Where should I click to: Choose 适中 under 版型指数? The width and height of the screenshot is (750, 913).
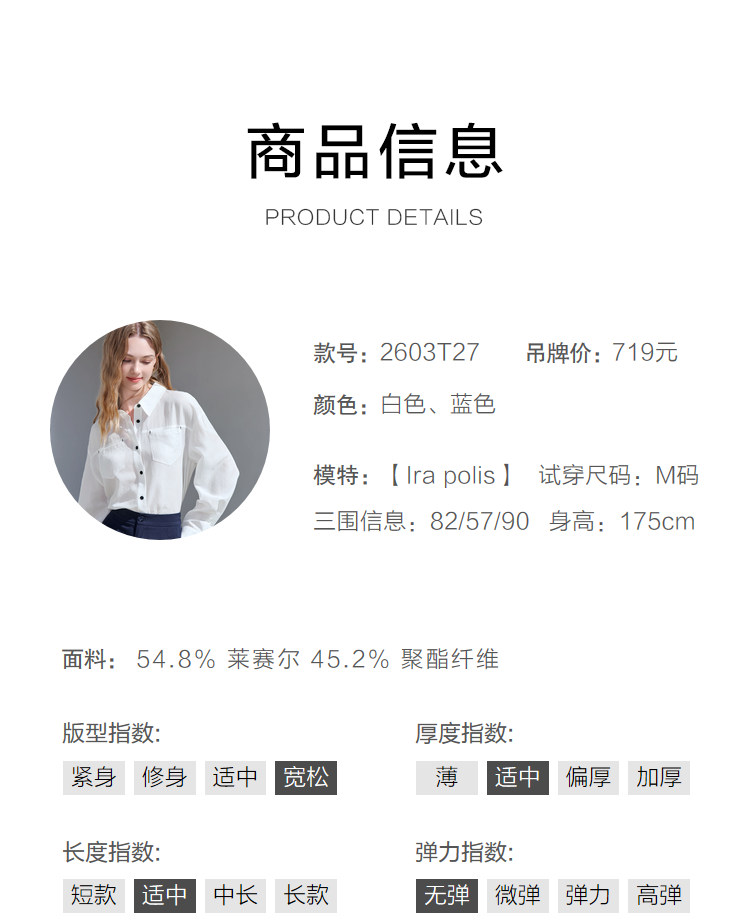coord(235,777)
